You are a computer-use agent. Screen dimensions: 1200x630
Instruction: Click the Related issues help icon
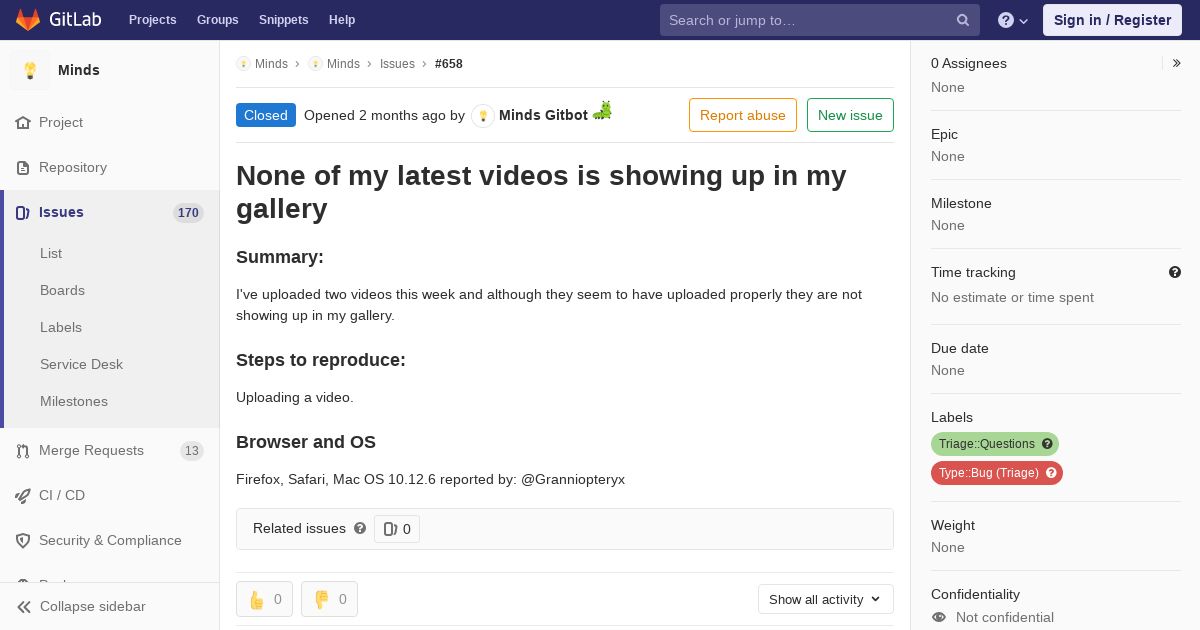360,528
